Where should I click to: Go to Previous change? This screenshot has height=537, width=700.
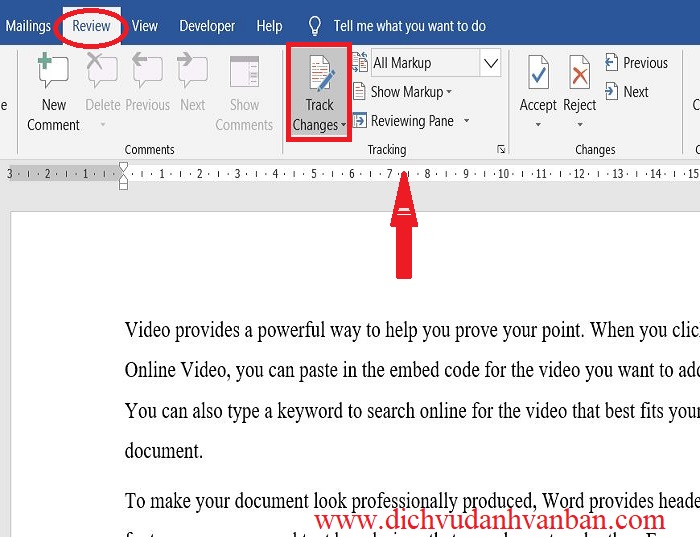pos(636,62)
